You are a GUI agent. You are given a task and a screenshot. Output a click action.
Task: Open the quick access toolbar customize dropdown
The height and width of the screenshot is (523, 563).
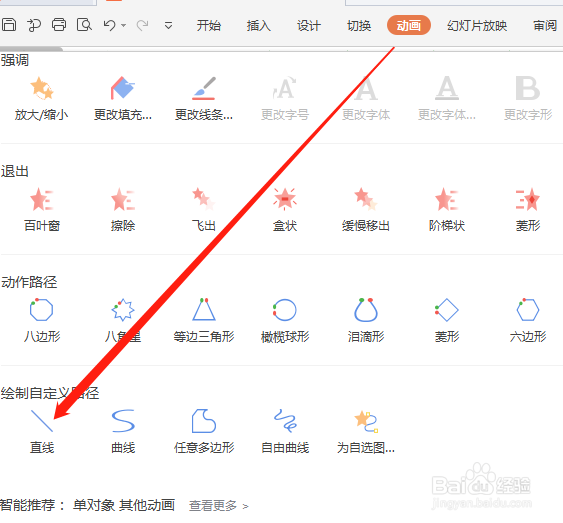pos(168,25)
